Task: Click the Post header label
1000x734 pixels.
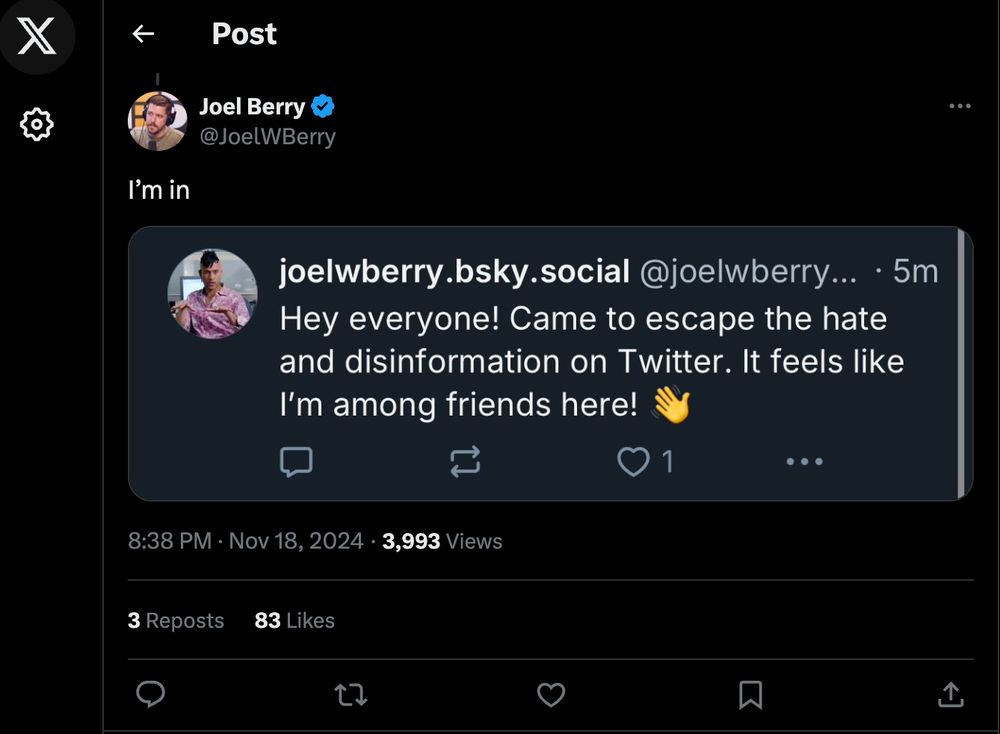Action: (242, 34)
